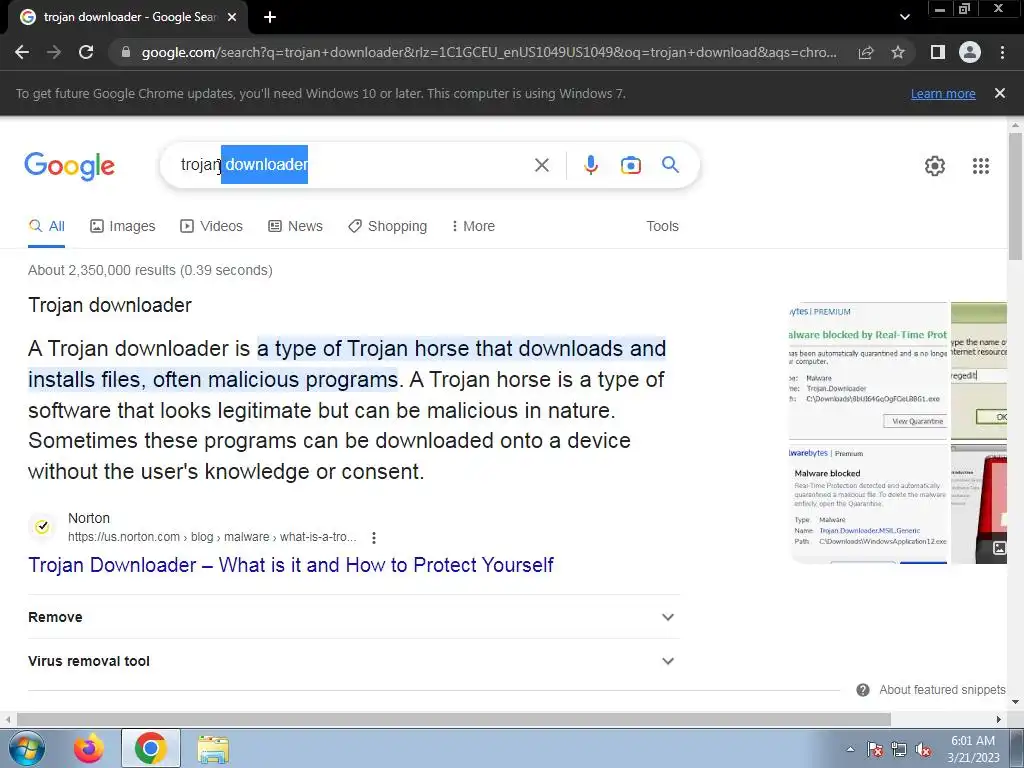Open the Chrome three-dot menu

[1002, 52]
